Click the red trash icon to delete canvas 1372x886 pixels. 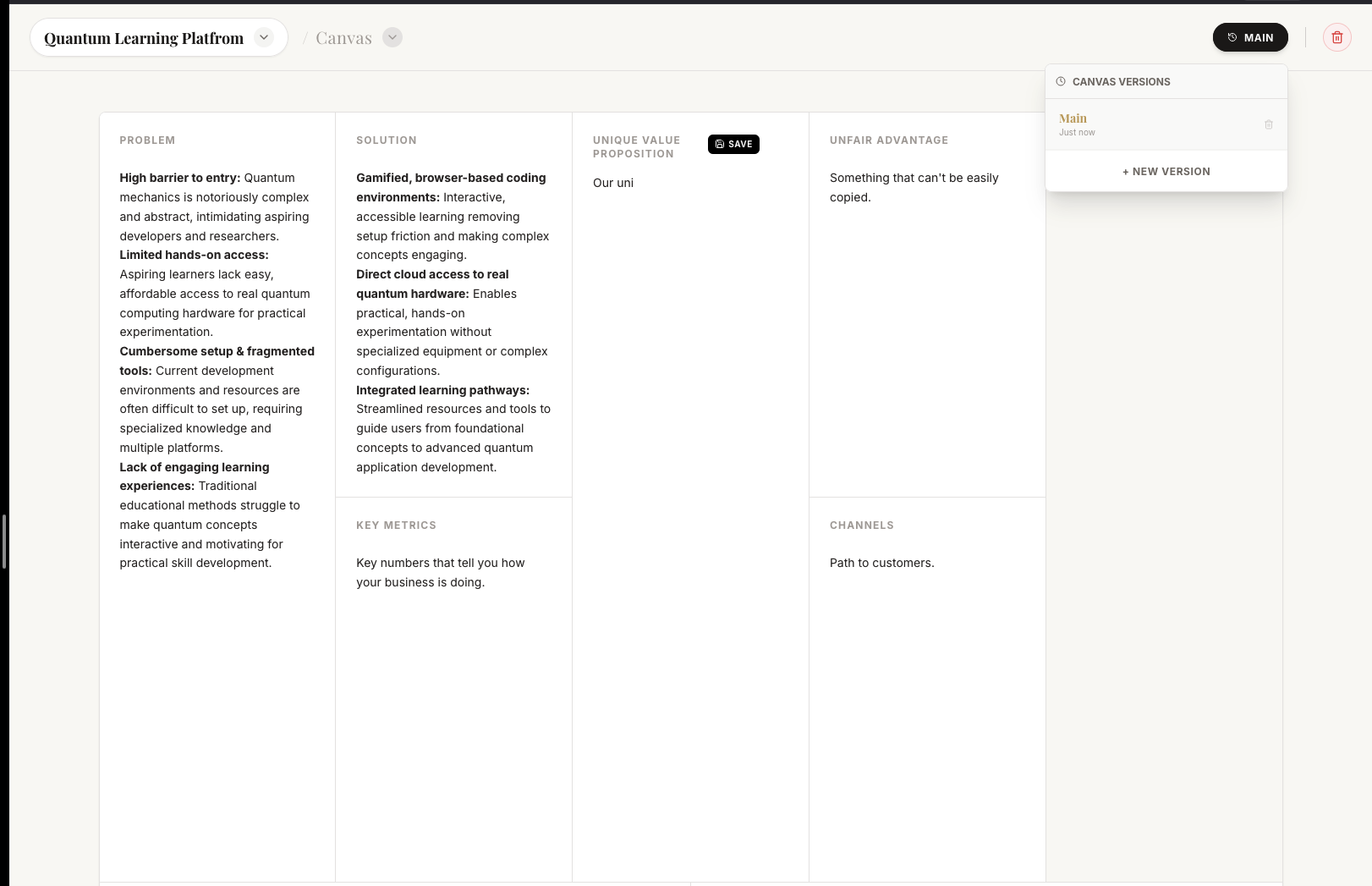(x=1337, y=37)
